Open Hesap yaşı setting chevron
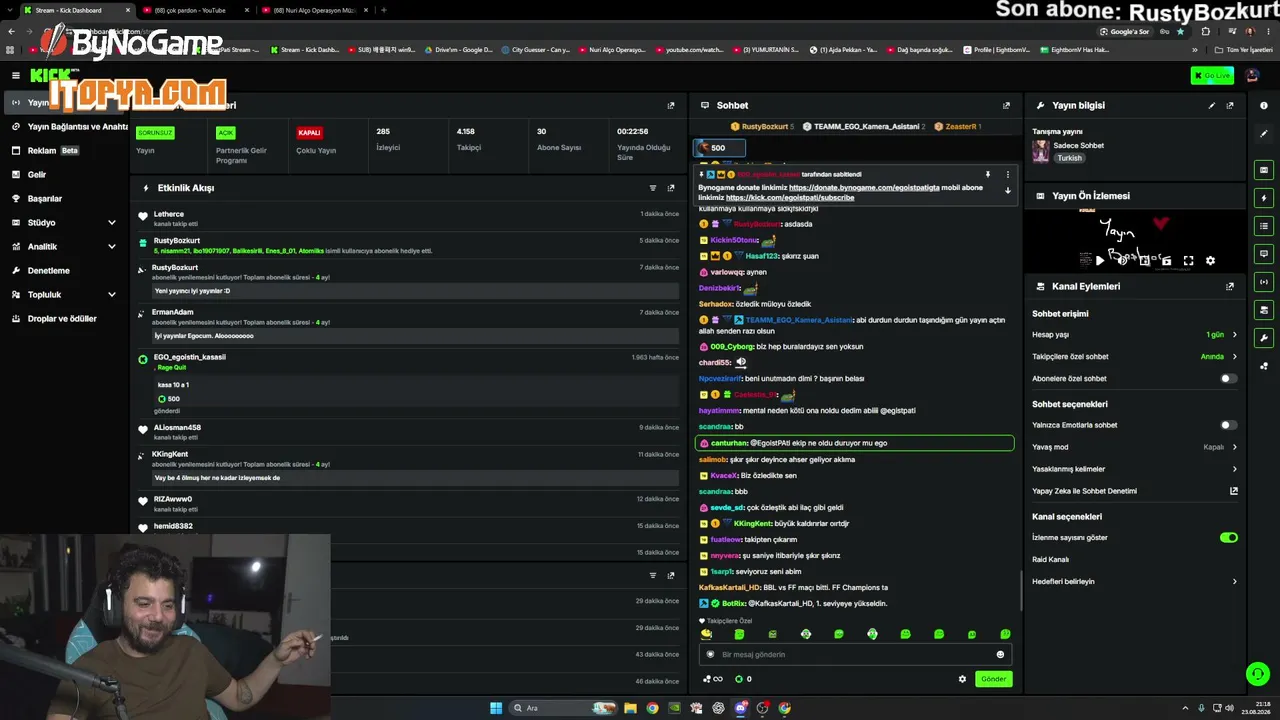 [1235, 335]
